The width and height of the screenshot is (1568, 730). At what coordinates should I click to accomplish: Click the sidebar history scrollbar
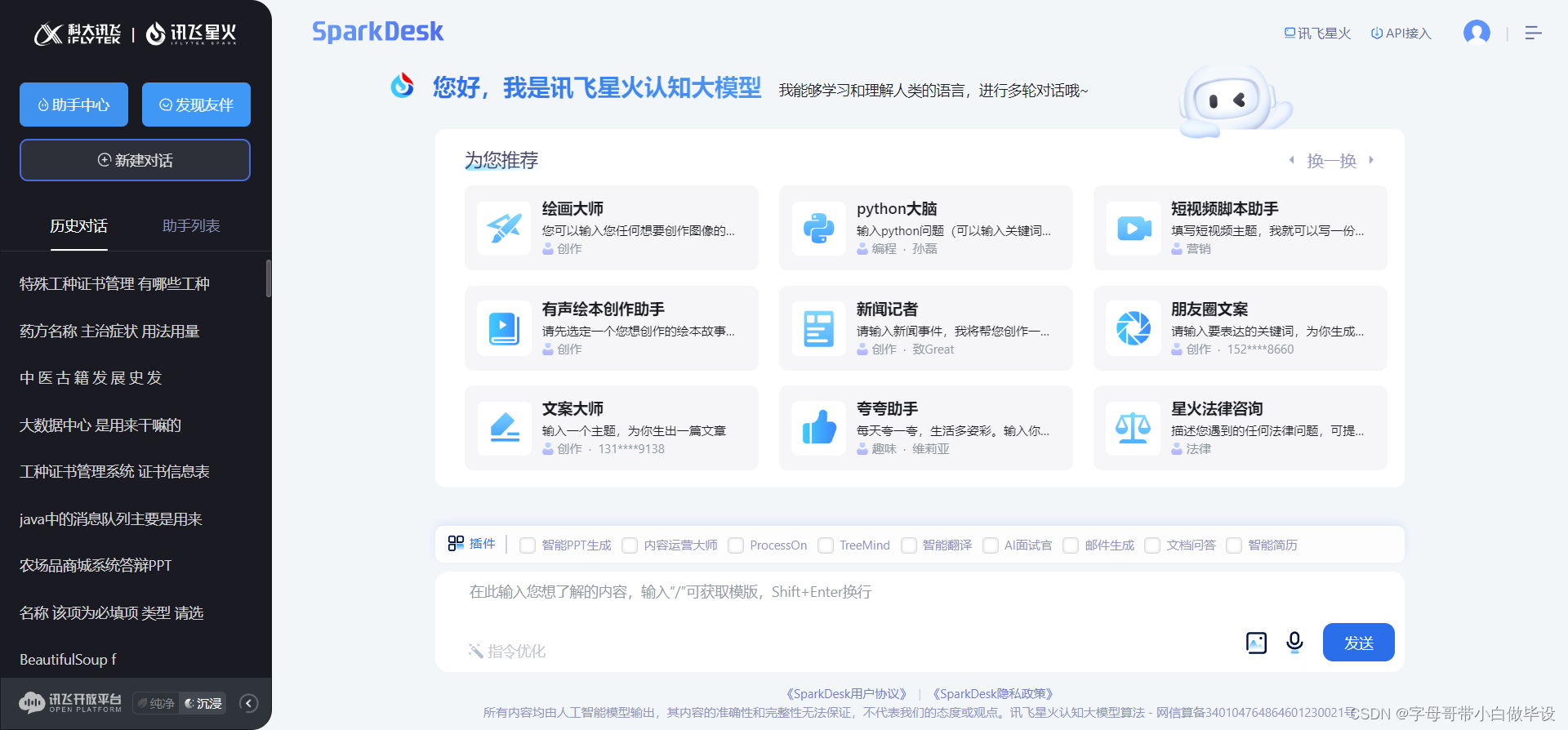pyautogui.click(x=269, y=278)
